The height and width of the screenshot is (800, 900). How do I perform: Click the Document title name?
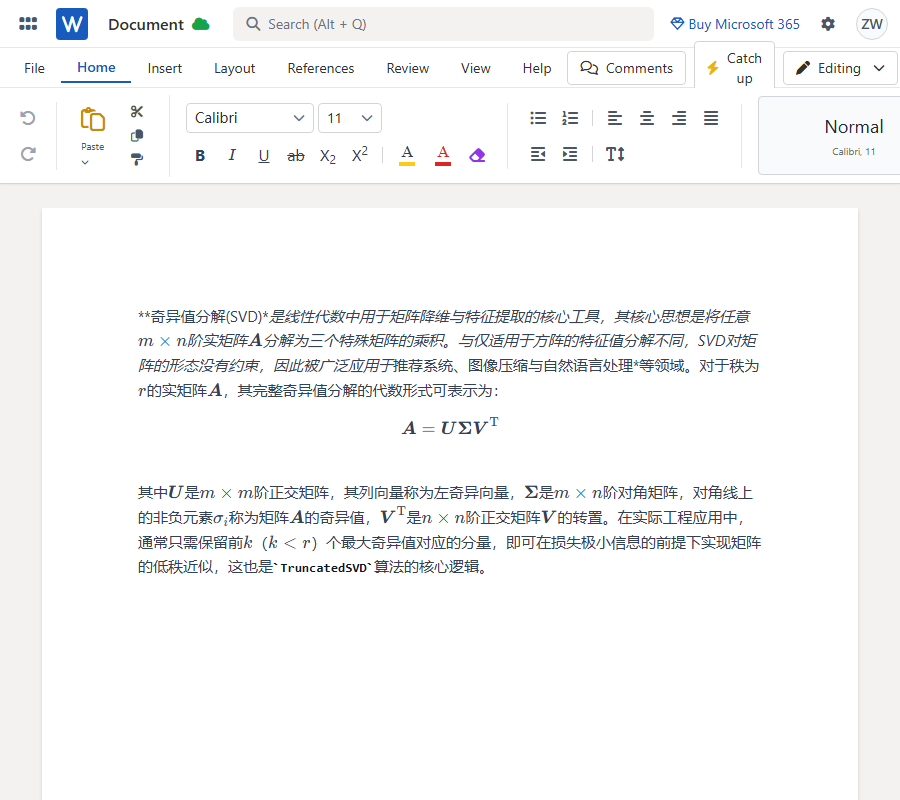coord(146,25)
